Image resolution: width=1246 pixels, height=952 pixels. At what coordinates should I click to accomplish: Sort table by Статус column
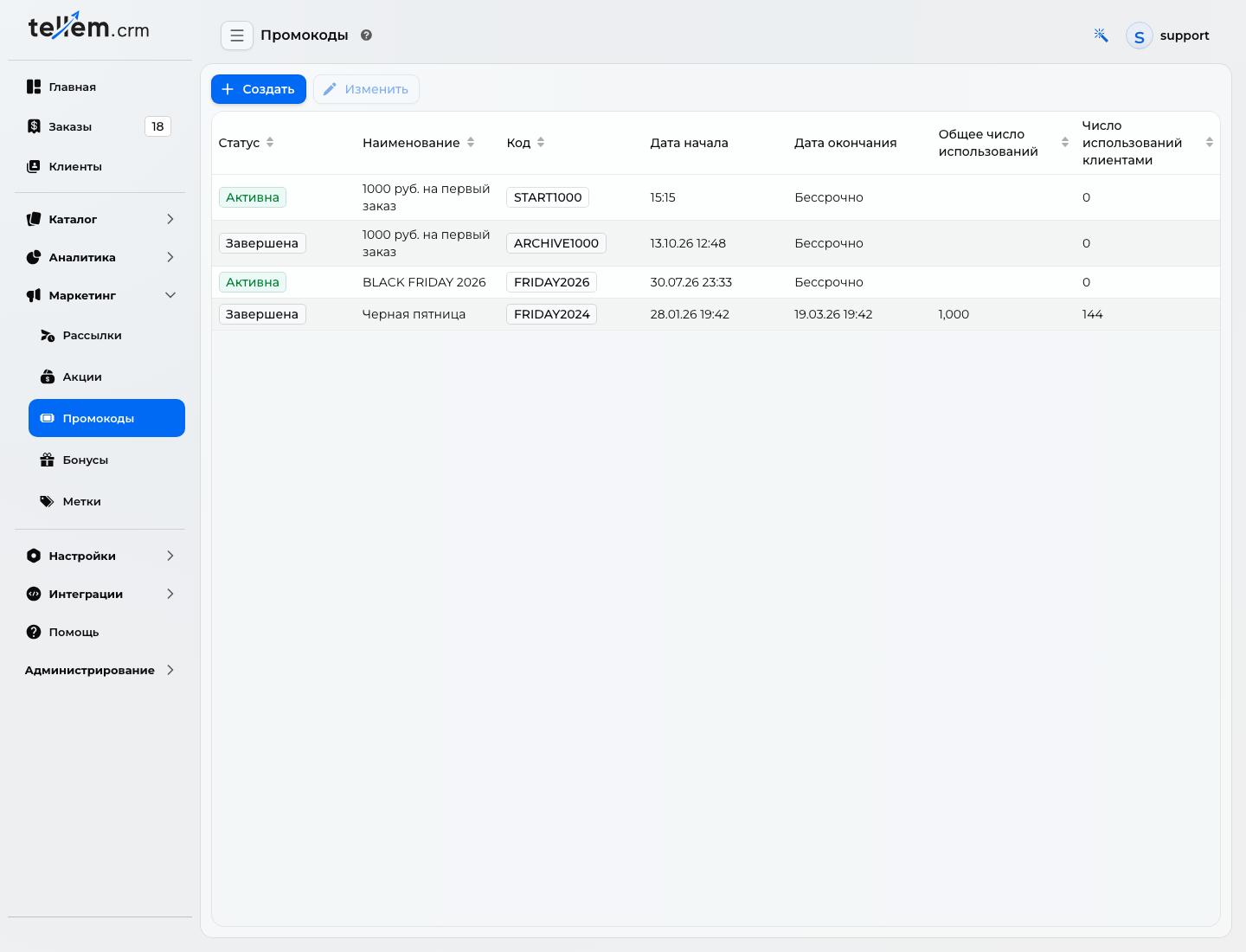point(270,143)
